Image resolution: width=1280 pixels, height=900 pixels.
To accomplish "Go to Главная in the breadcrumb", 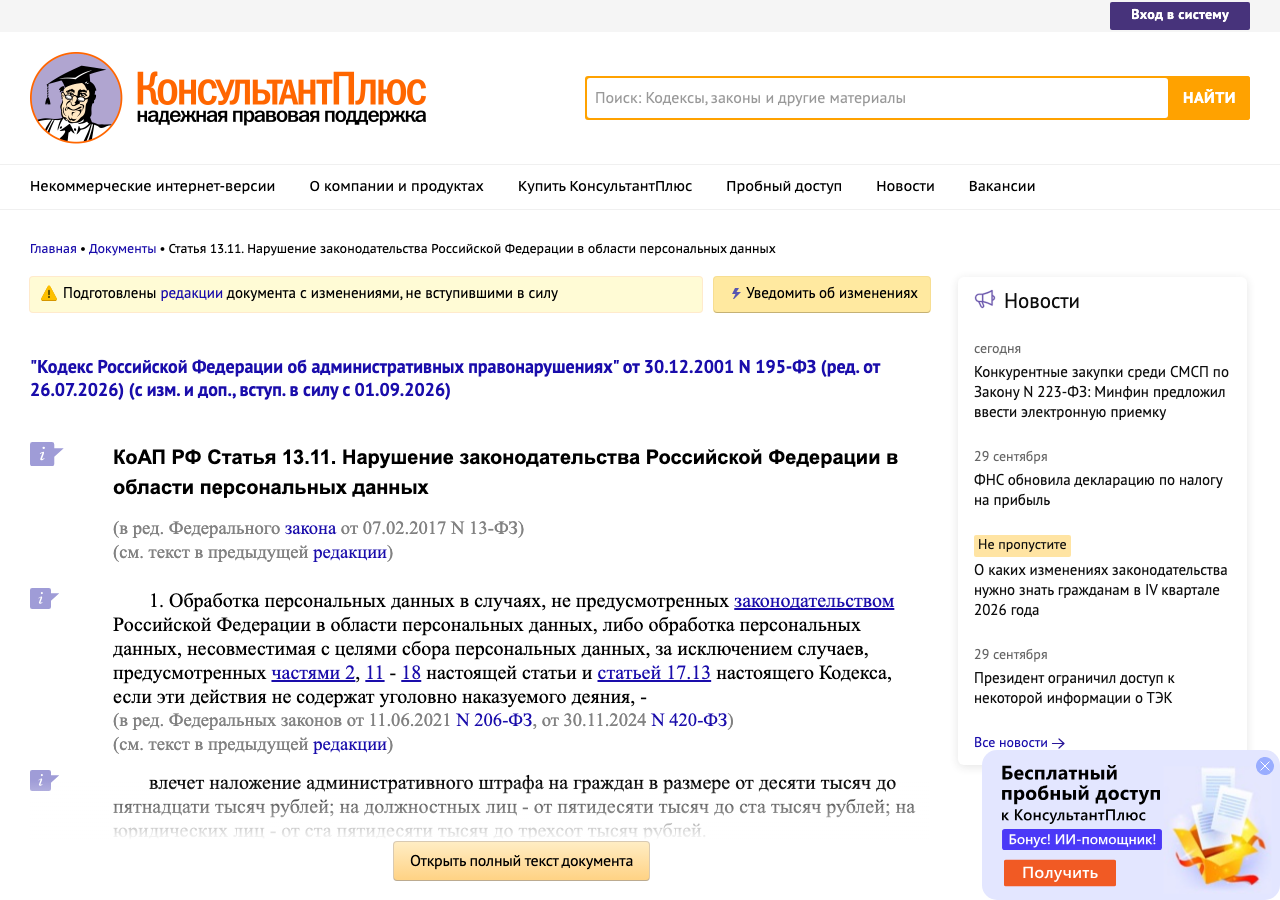I will point(53,248).
